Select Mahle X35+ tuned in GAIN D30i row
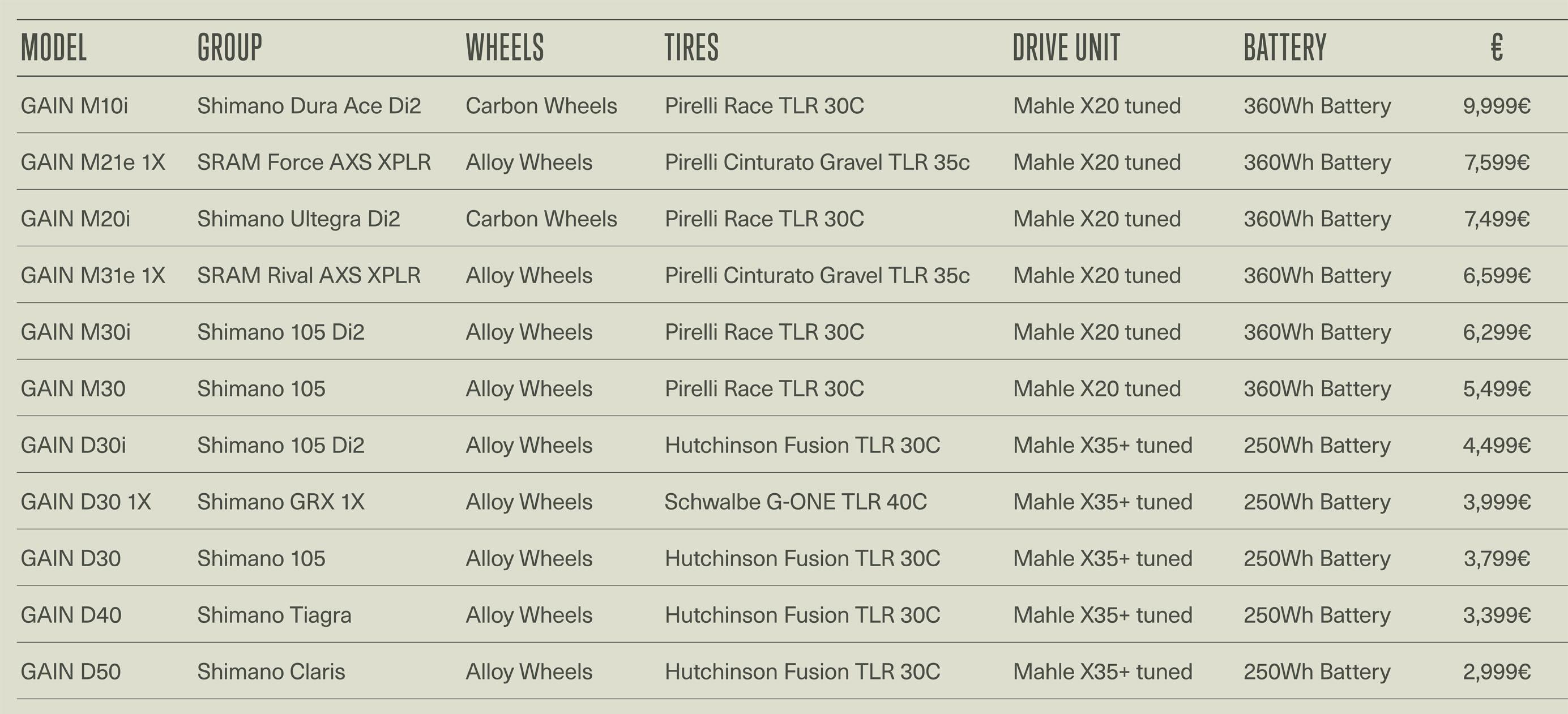This screenshot has width=1568, height=714. coord(1103,446)
